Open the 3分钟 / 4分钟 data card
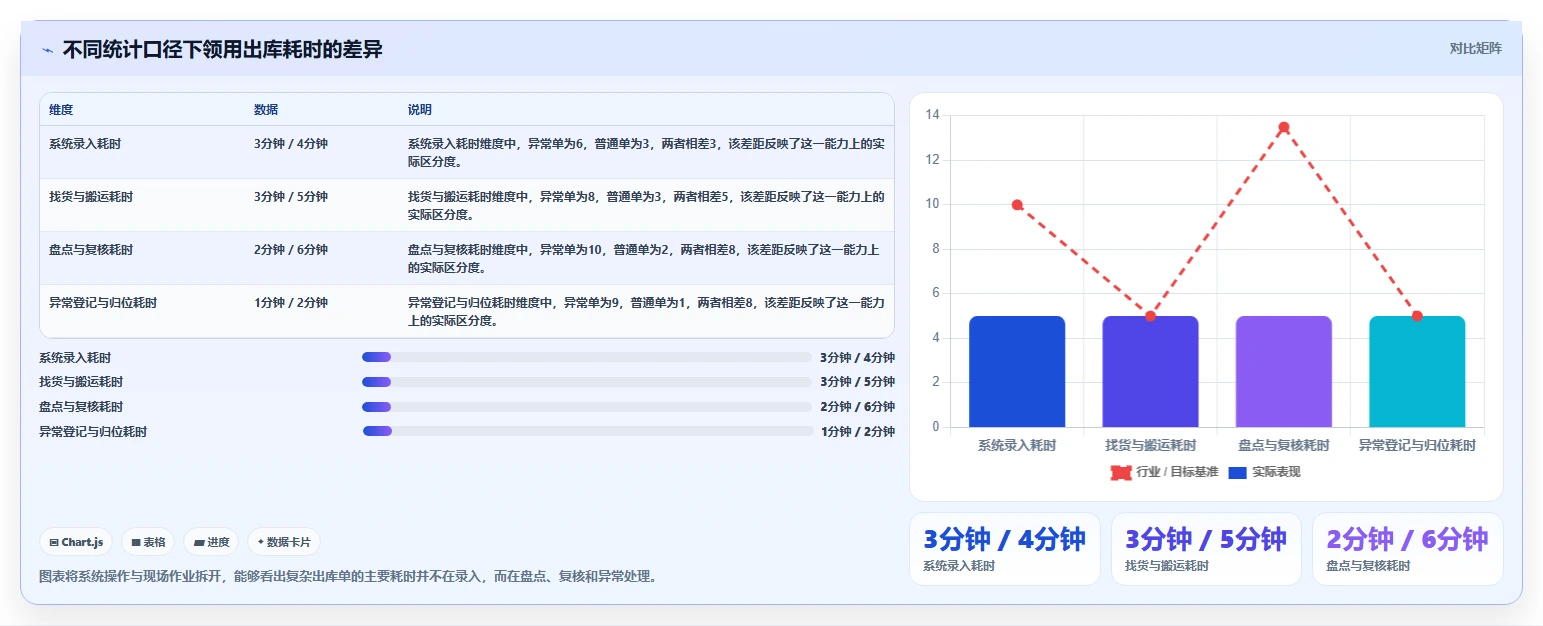This screenshot has height=626, width=1543. pyautogui.click(x=1004, y=549)
